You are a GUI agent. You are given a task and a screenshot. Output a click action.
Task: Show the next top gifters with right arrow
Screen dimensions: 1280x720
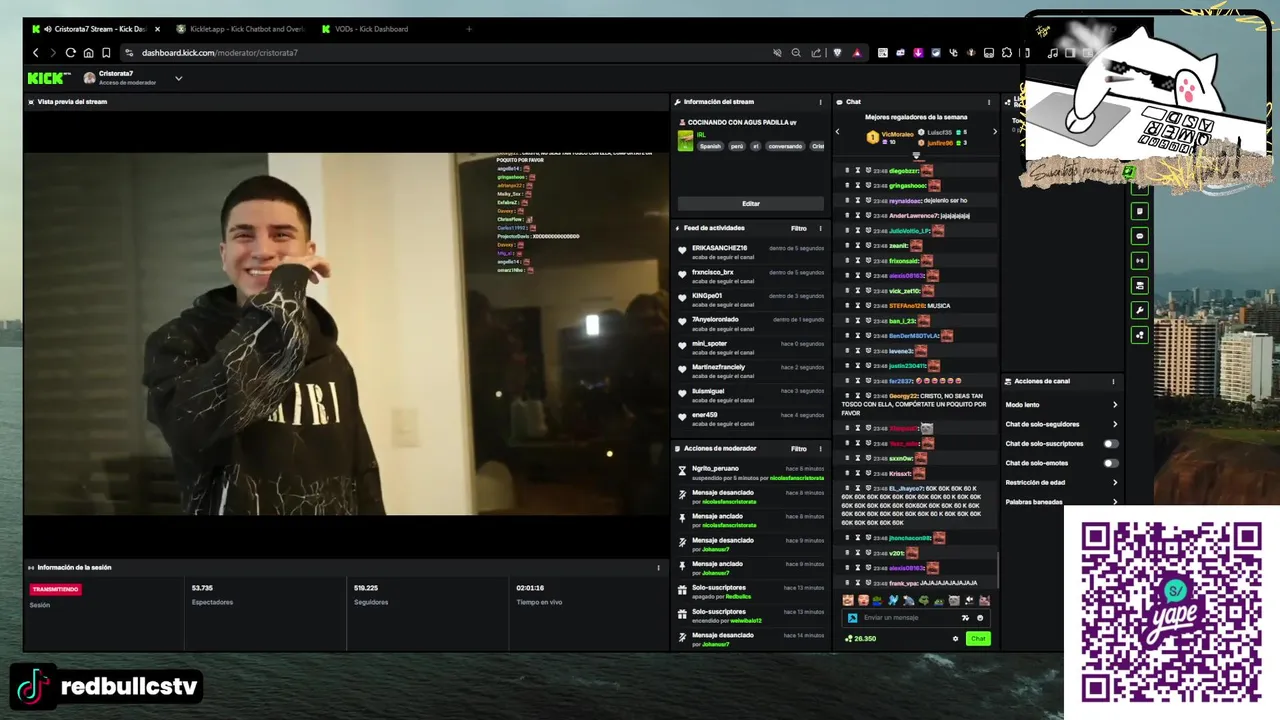(x=994, y=132)
